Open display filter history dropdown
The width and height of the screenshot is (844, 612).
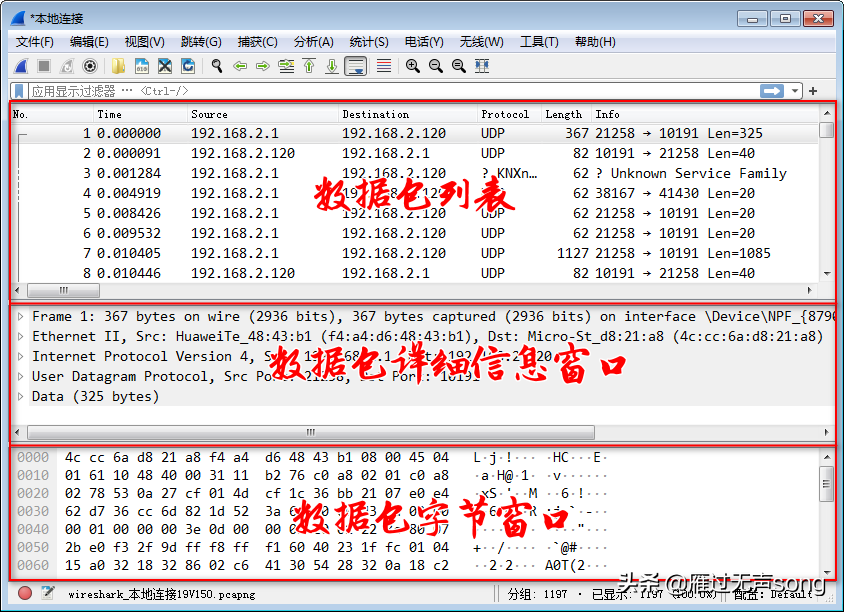click(794, 91)
